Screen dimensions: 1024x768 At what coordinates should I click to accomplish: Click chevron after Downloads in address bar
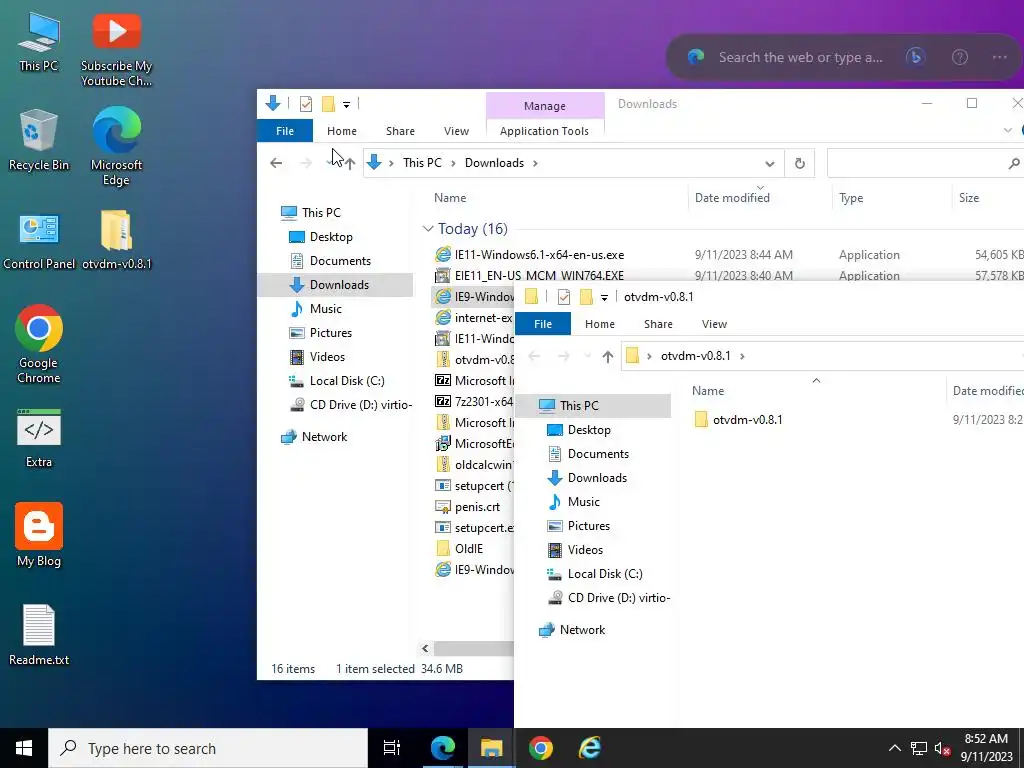(x=536, y=163)
